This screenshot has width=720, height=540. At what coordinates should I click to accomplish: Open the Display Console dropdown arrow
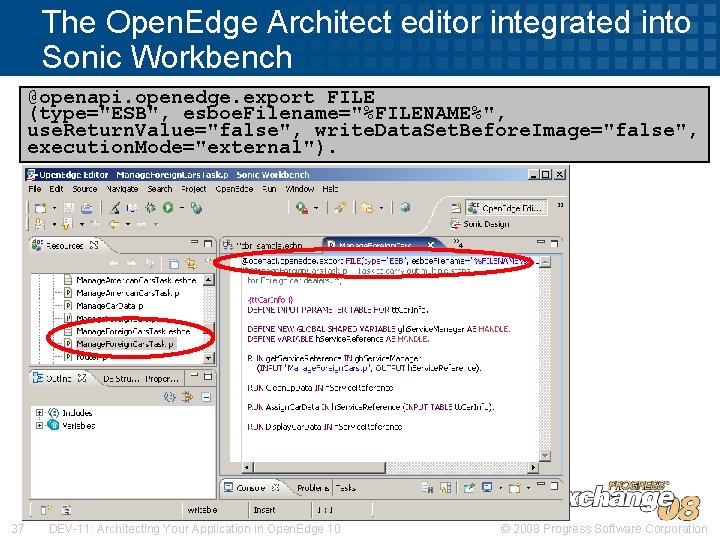click(x=500, y=488)
